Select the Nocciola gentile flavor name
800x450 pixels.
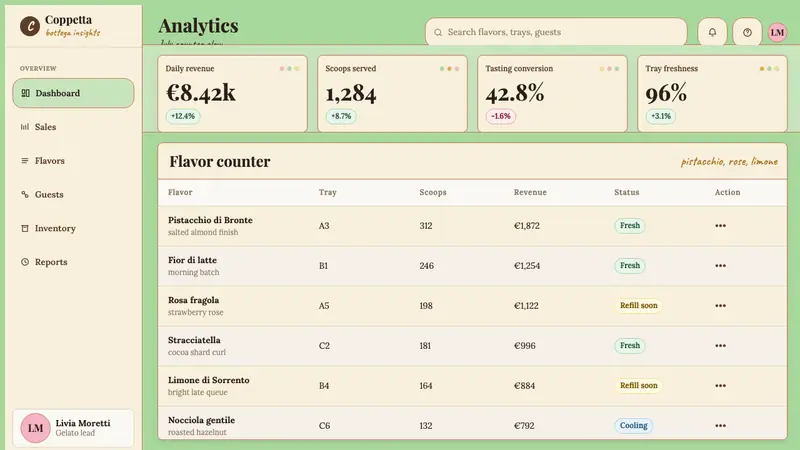click(202, 420)
